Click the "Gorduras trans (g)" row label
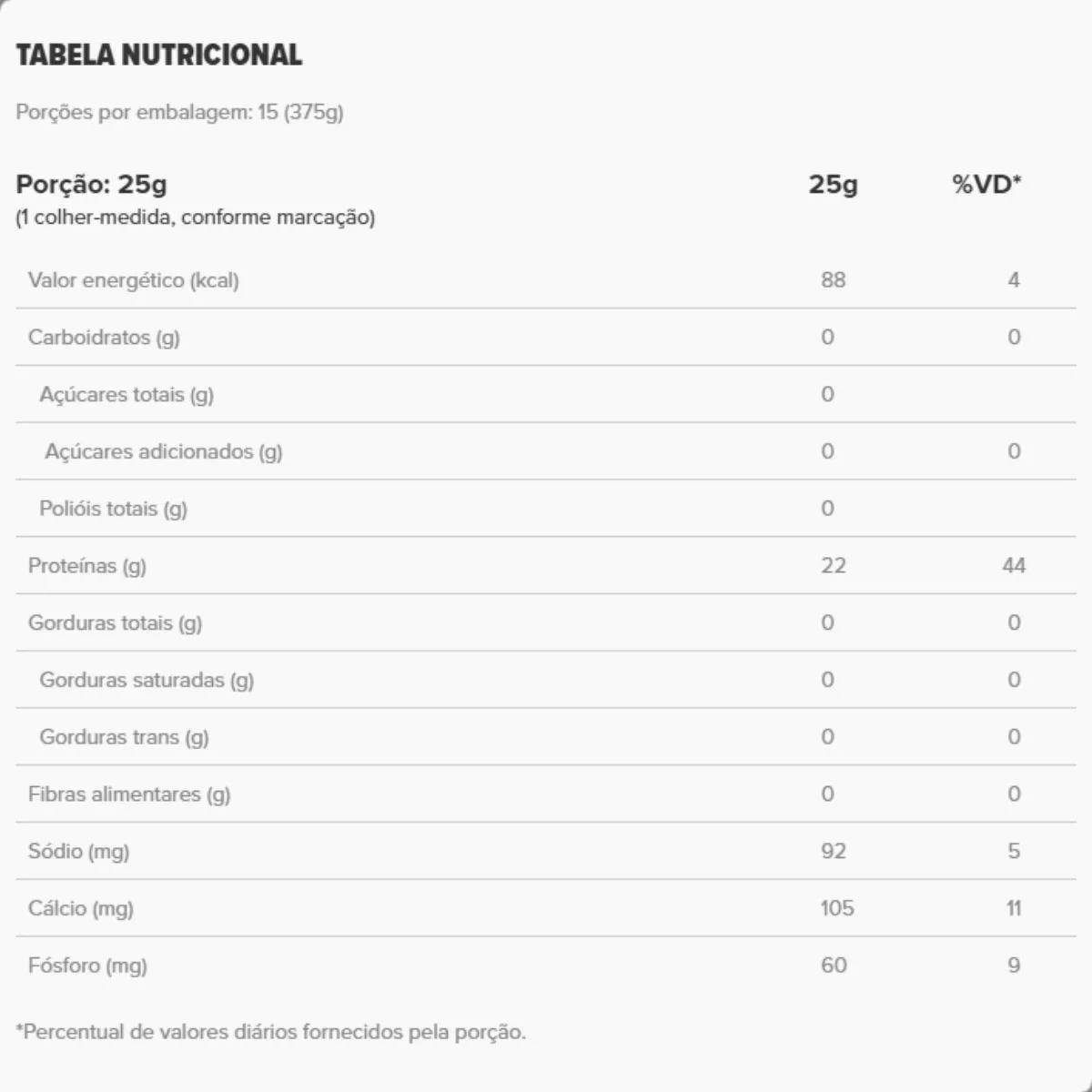The image size is (1092, 1092). pyautogui.click(x=124, y=737)
